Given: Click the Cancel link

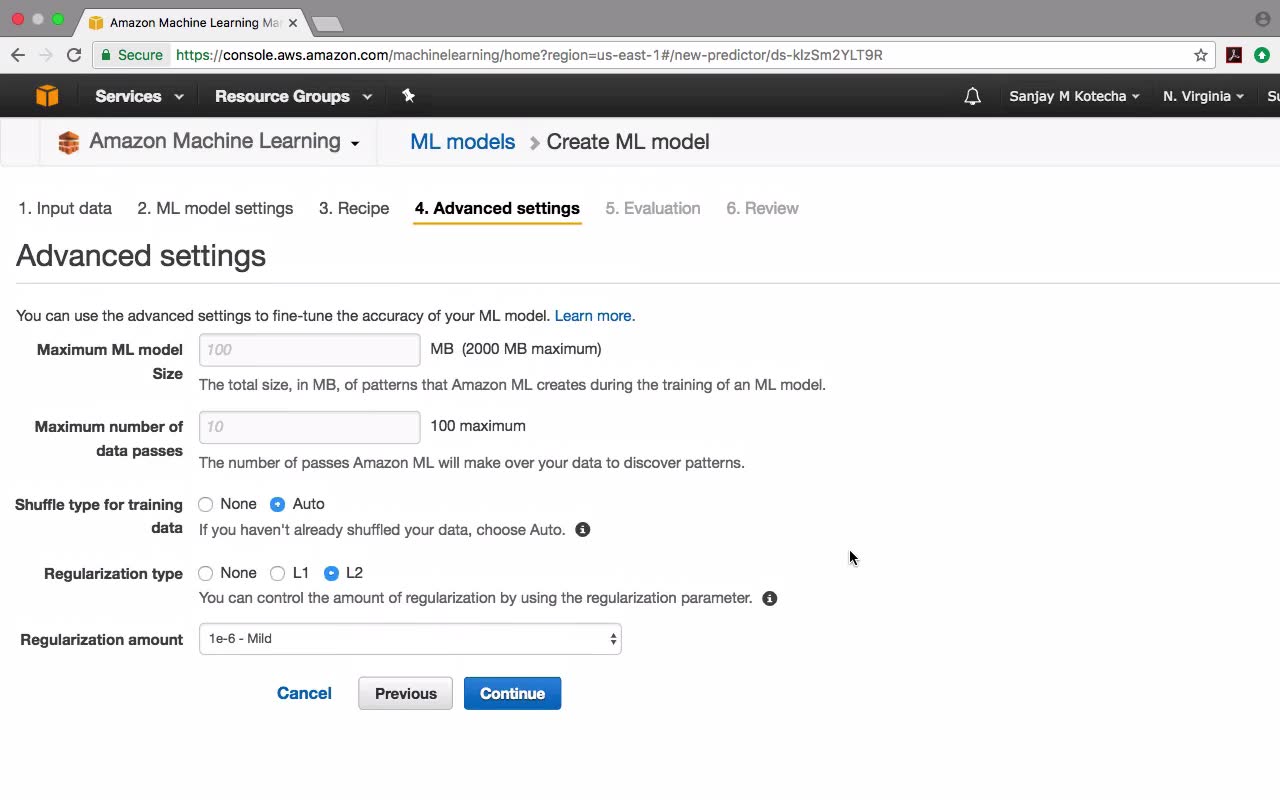Looking at the screenshot, I should (x=304, y=694).
